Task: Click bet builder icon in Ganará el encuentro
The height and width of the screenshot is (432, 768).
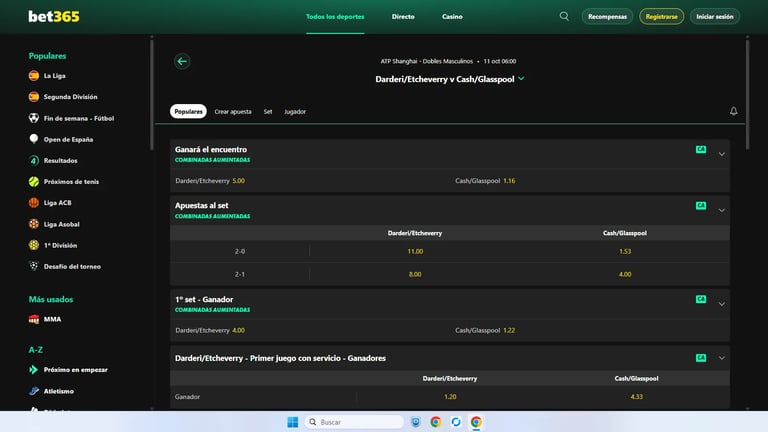Action: point(701,149)
